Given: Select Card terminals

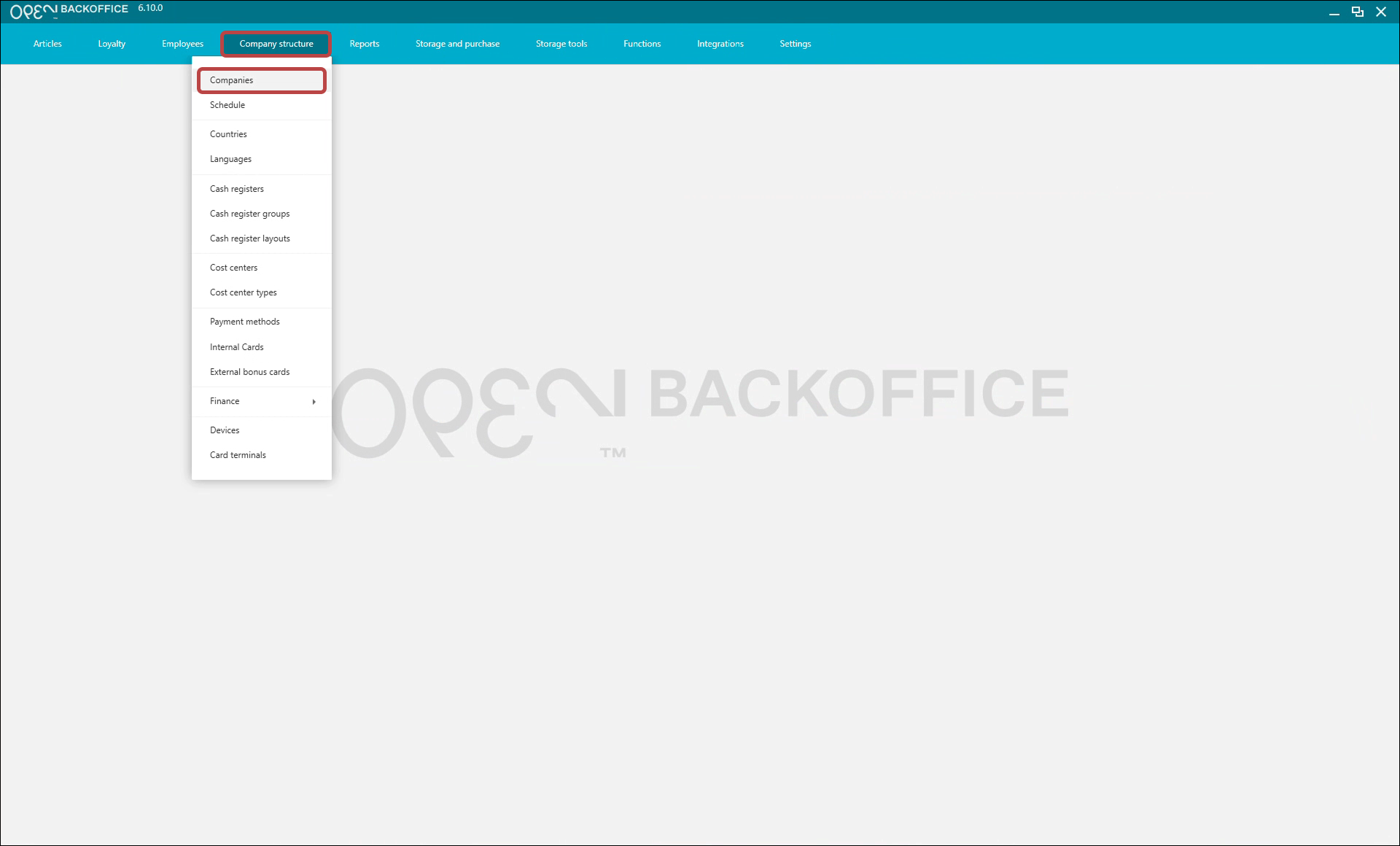Looking at the screenshot, I should coord(262,455).
